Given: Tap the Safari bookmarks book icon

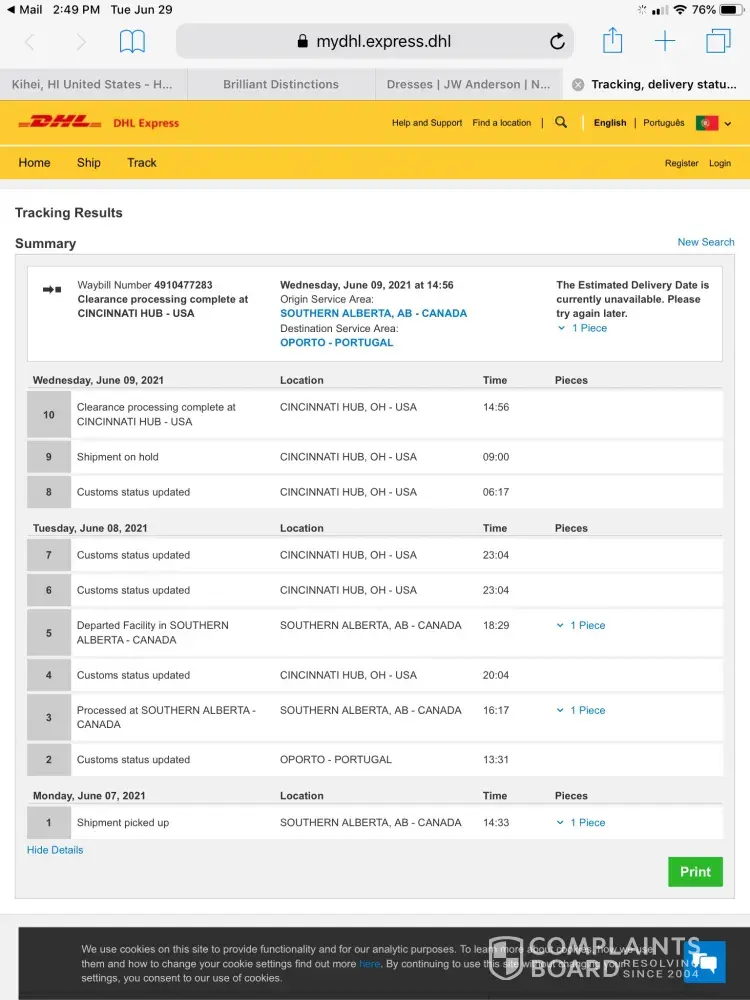Looking at the screenshot, I should click(x=132, y=41).
